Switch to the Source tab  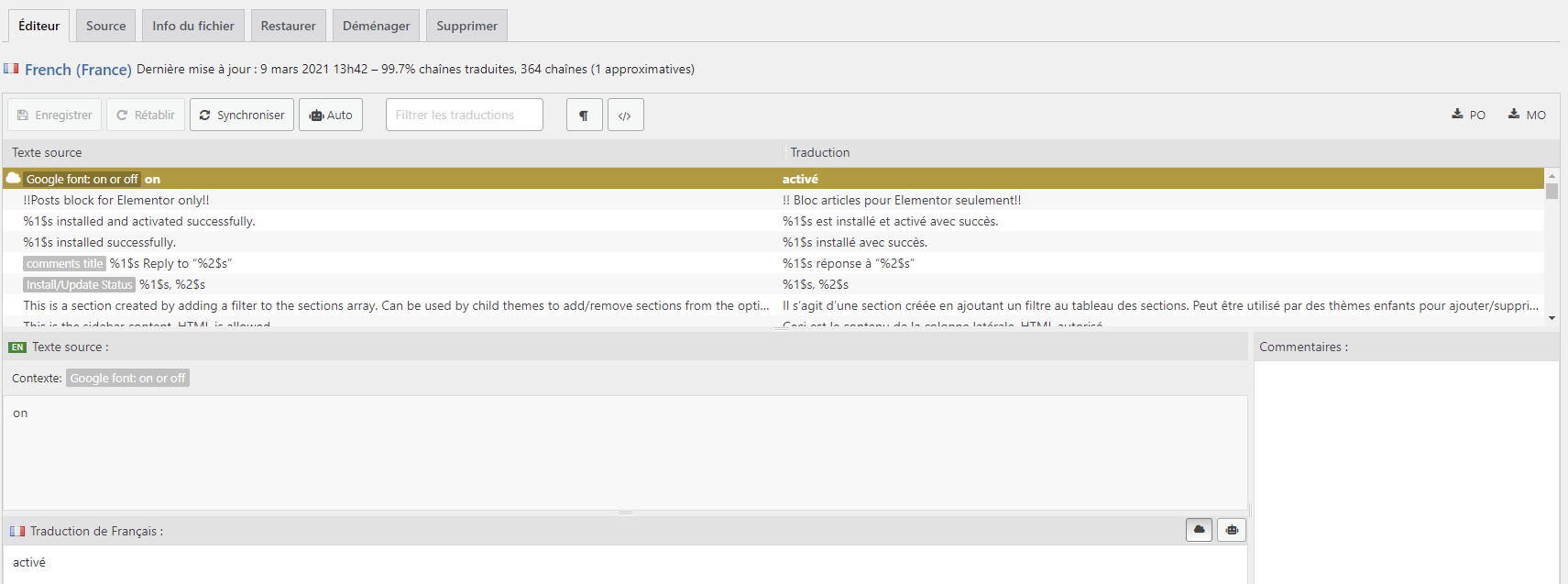pos(106,26)
